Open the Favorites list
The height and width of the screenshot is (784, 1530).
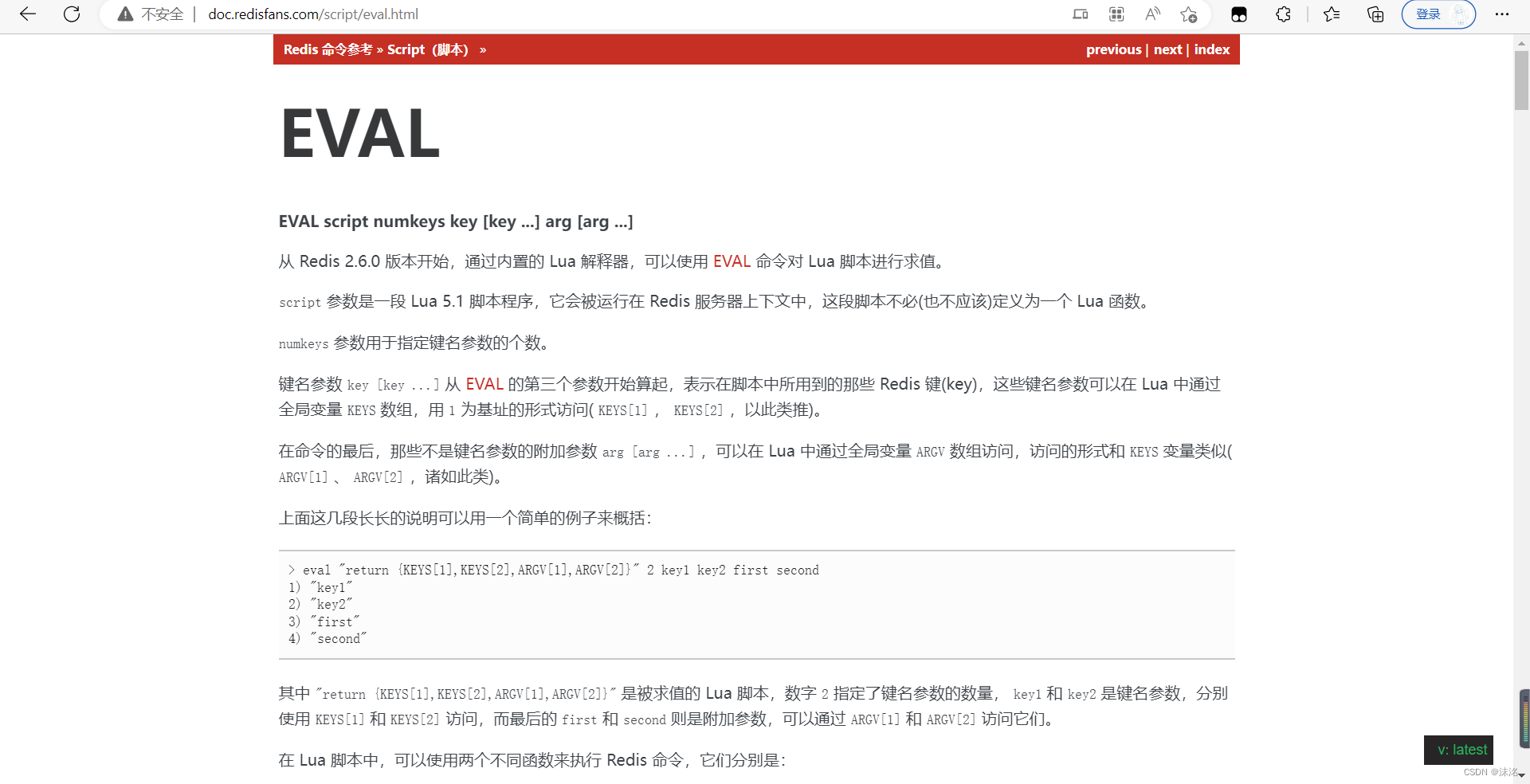[x=1331, y=14]
